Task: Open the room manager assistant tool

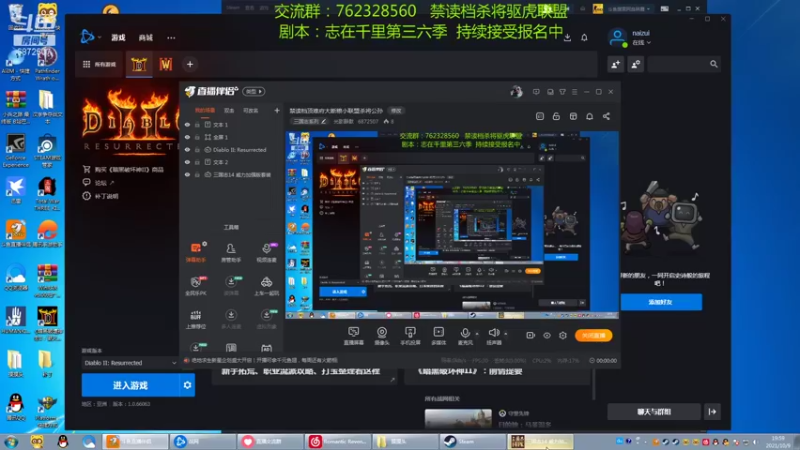Action: point(231,253)
